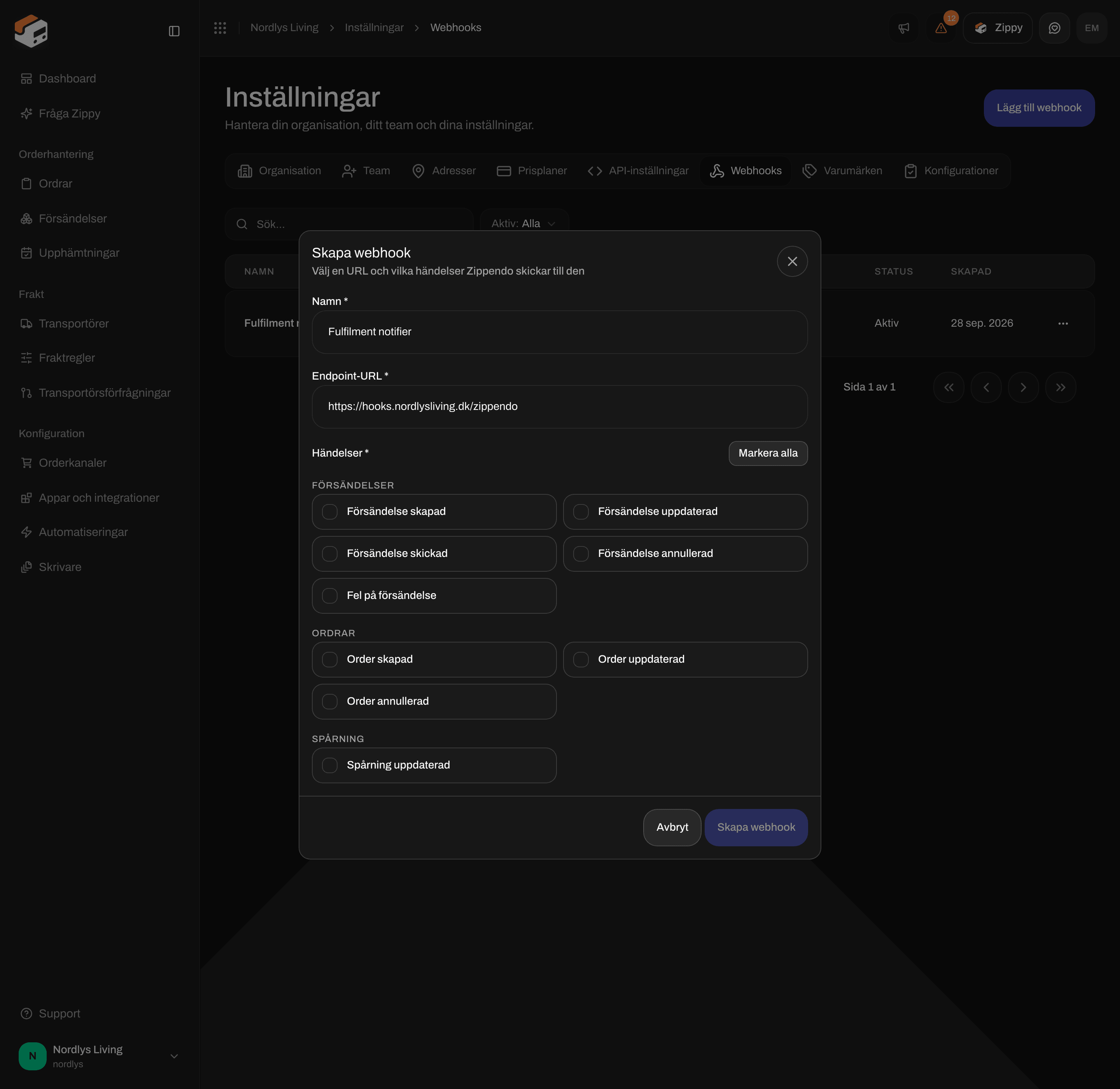The width and height of the screenshot is (1120, 1089).
Task: Open the apps grid icon
Action: coord(220,28)
